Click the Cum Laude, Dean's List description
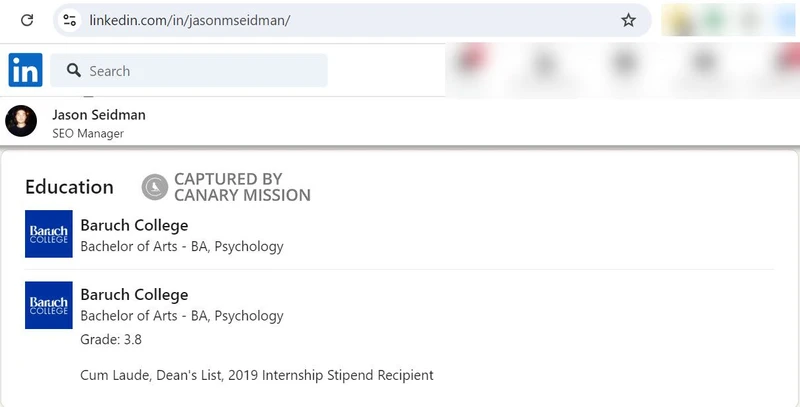 click(257, 375)
